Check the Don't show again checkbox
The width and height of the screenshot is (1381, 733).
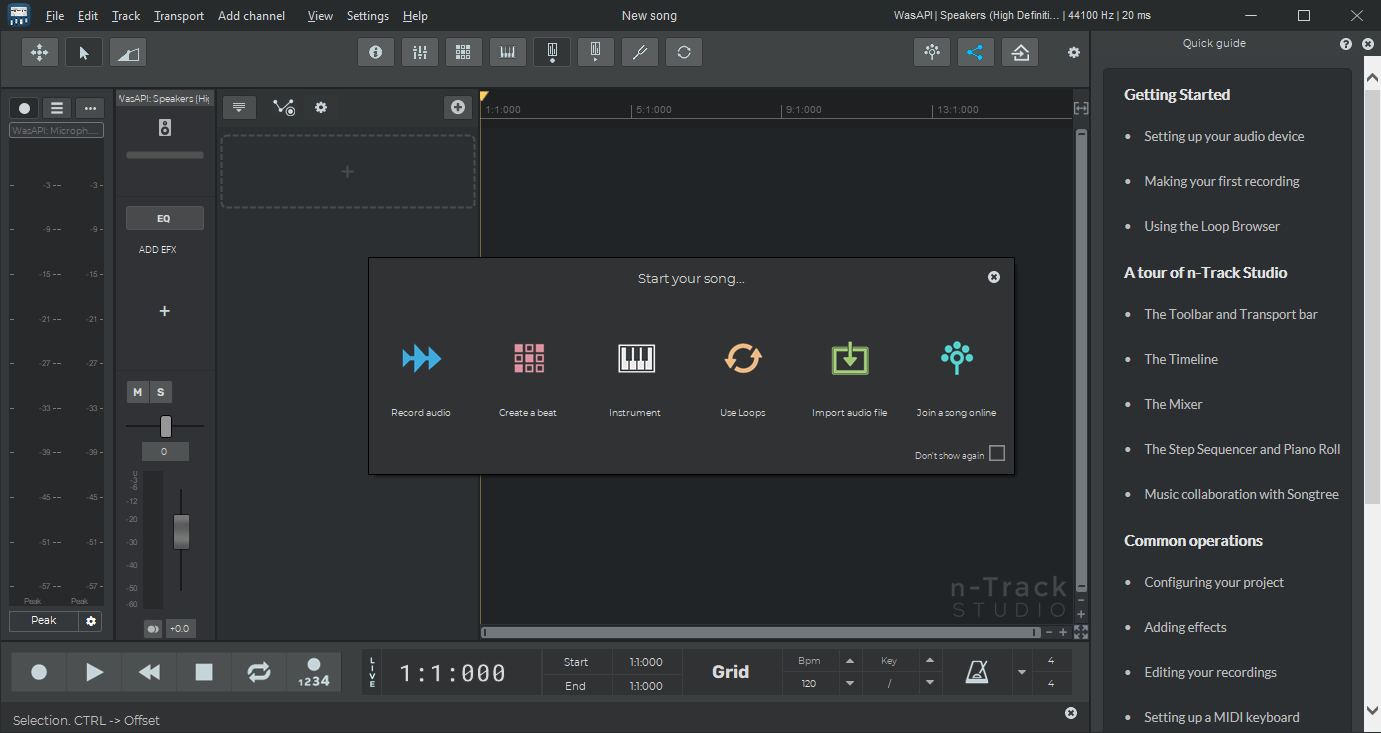[x=996, y=454]
